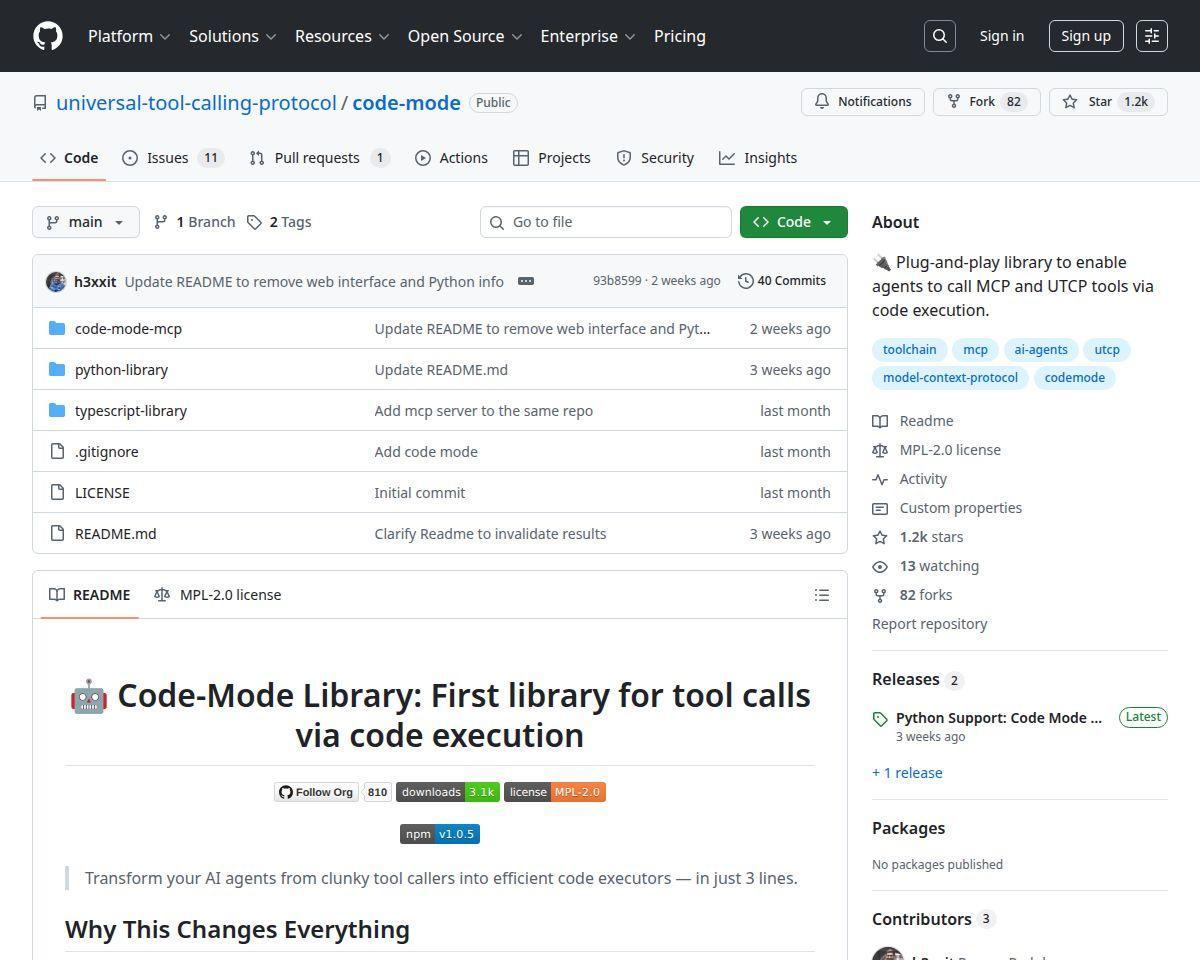The image size is (1200, 960).
Task: Select the codemode topic tag
Action: point(1075,378)
